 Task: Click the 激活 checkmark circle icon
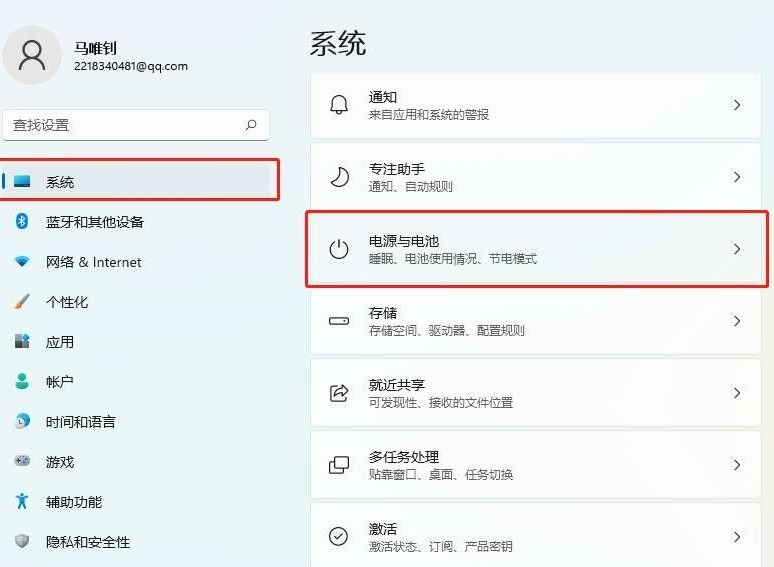339,537
